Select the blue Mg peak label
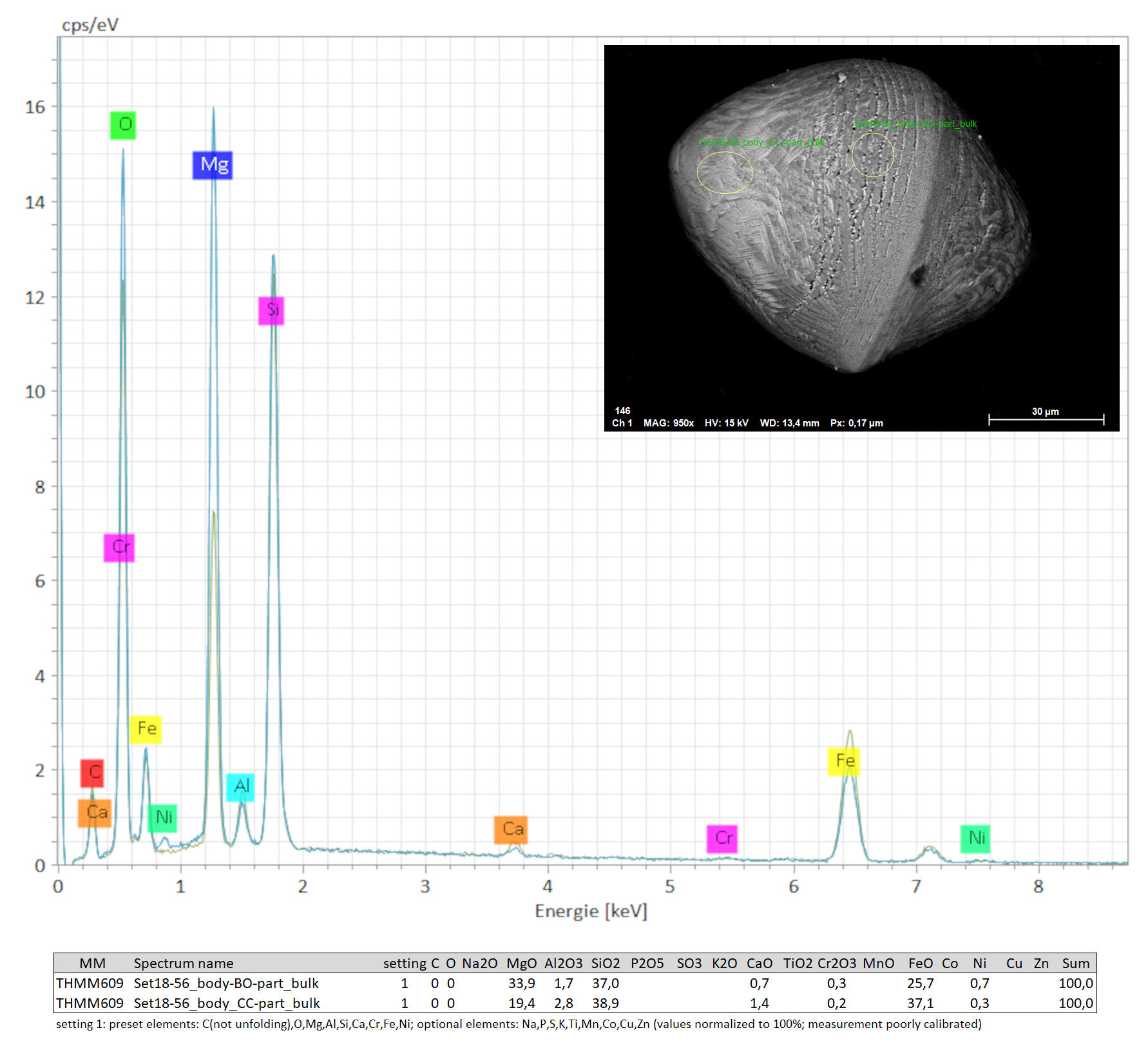This screenshot has height=1055, width=1148. pyautogui.click(x=213, y=165)
